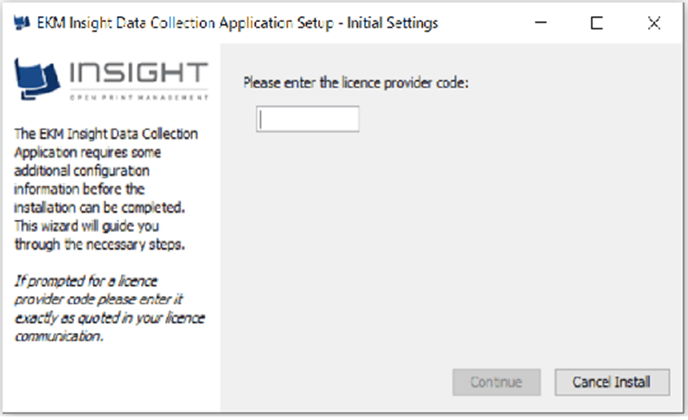Click the 'Please enter the licence provider code' label
Viewport: 688px width, 420px height.
356,83
